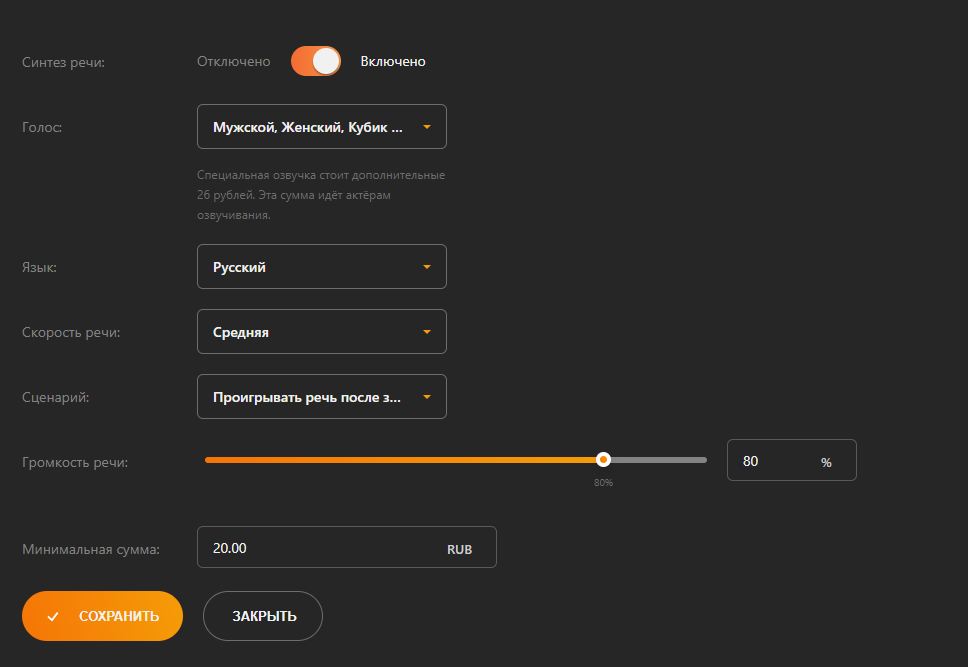Image resolution: width=968 pixels, height=667 pixels.
Task: Click the "Отключено" label beside the switch
Action: (x=233, y=62)
